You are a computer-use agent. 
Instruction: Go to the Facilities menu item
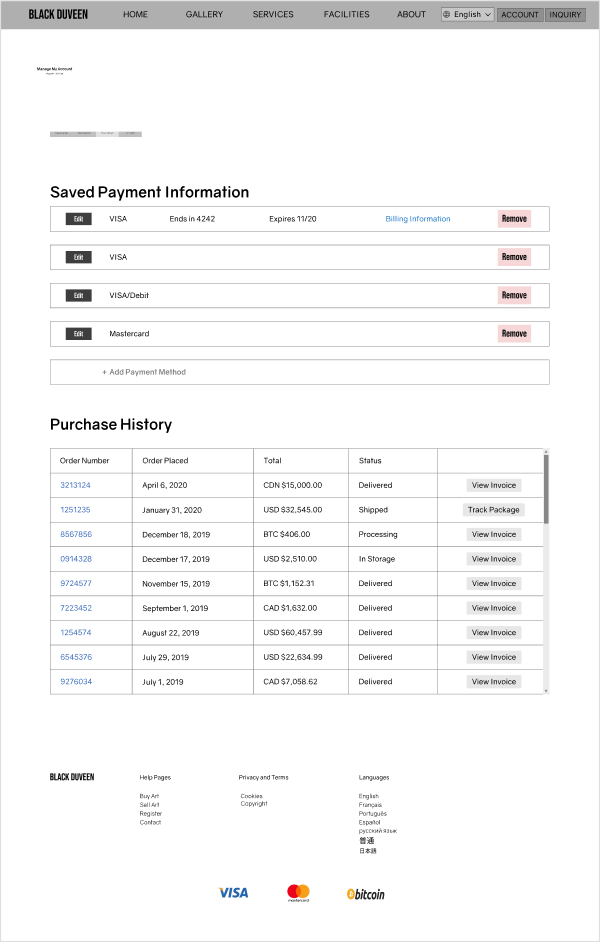346,15
